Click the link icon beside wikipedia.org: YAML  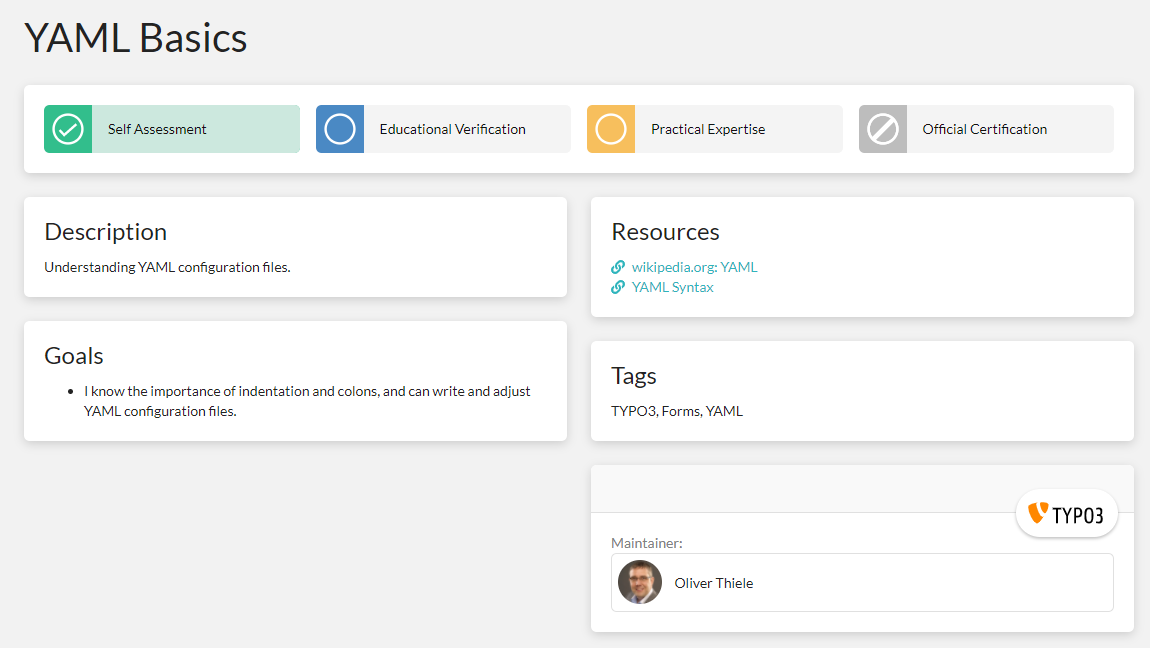(x=618, y=267)
